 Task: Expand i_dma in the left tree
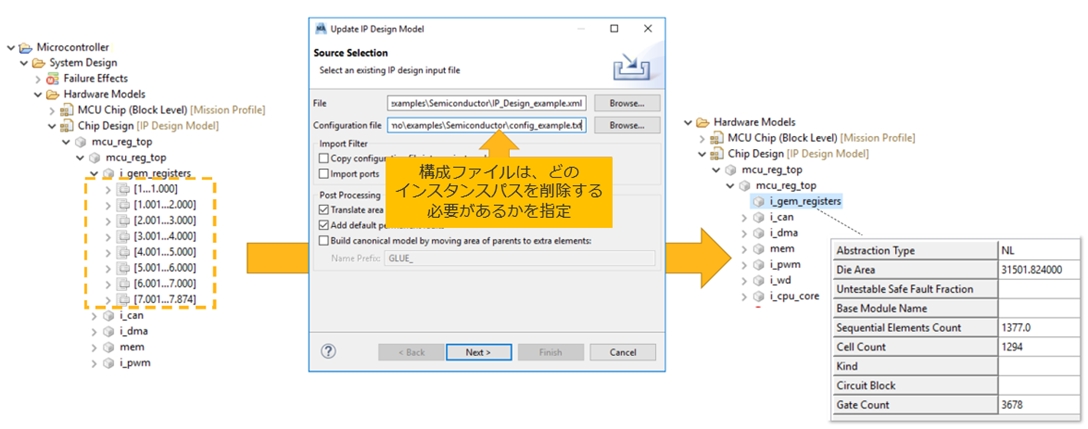94,331
